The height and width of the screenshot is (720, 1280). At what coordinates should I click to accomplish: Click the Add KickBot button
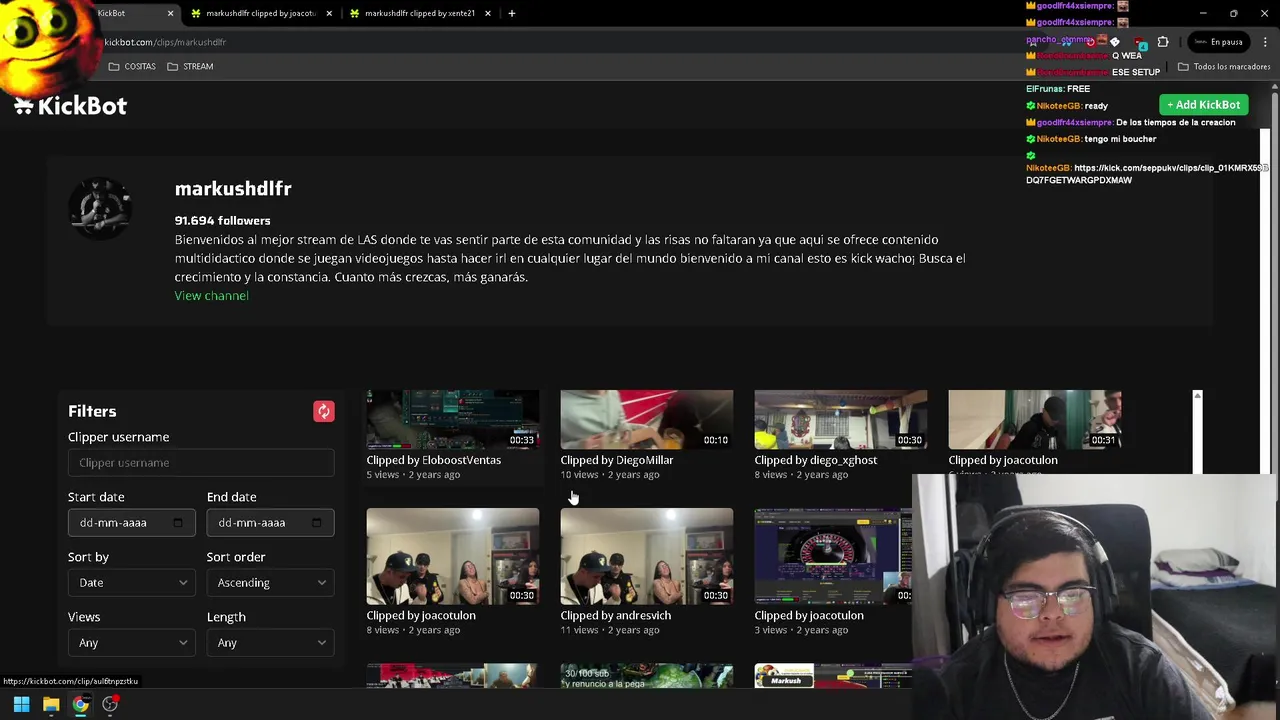(x=1204, y=105)
